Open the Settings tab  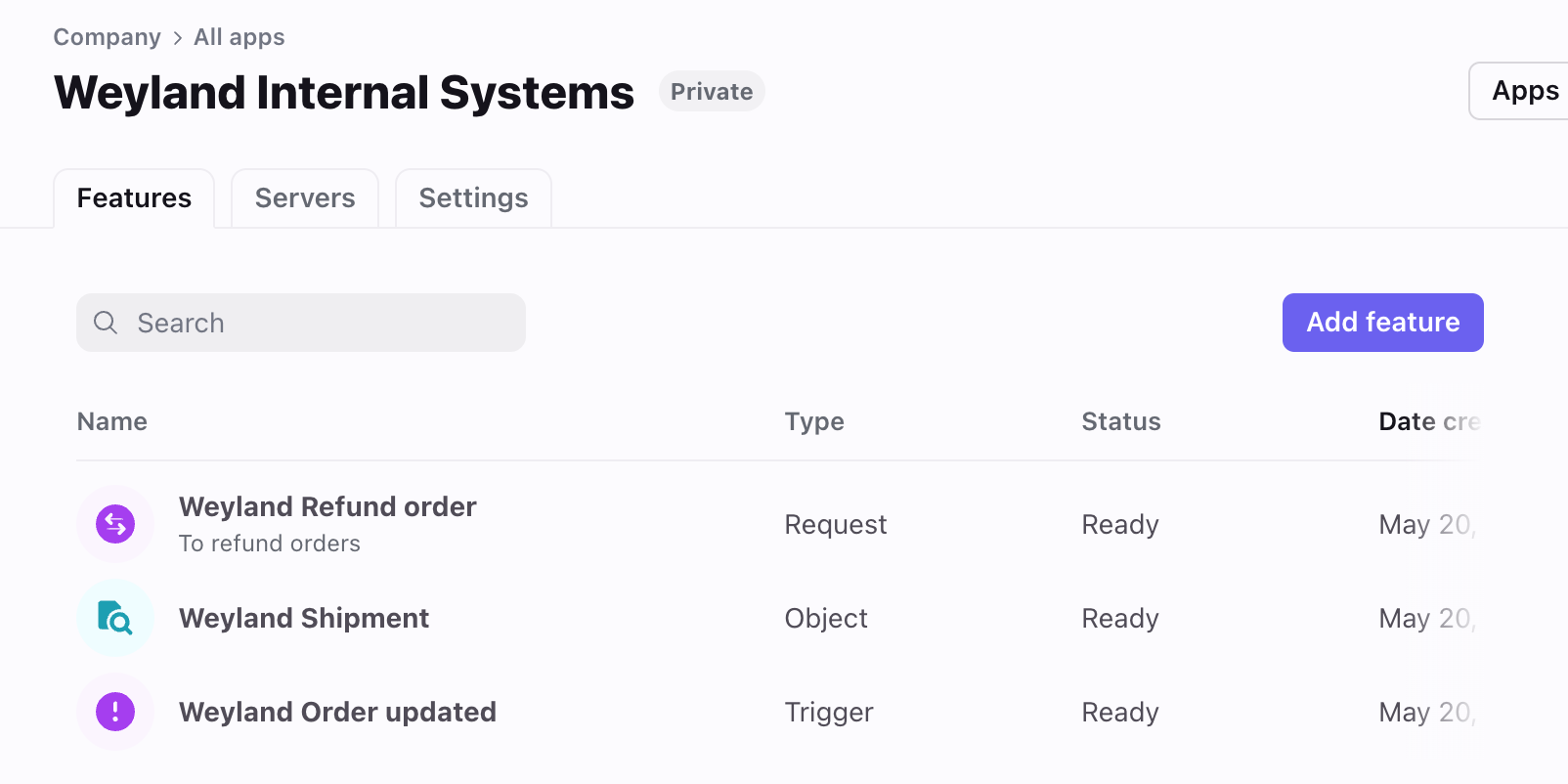(x=473, y=198)
